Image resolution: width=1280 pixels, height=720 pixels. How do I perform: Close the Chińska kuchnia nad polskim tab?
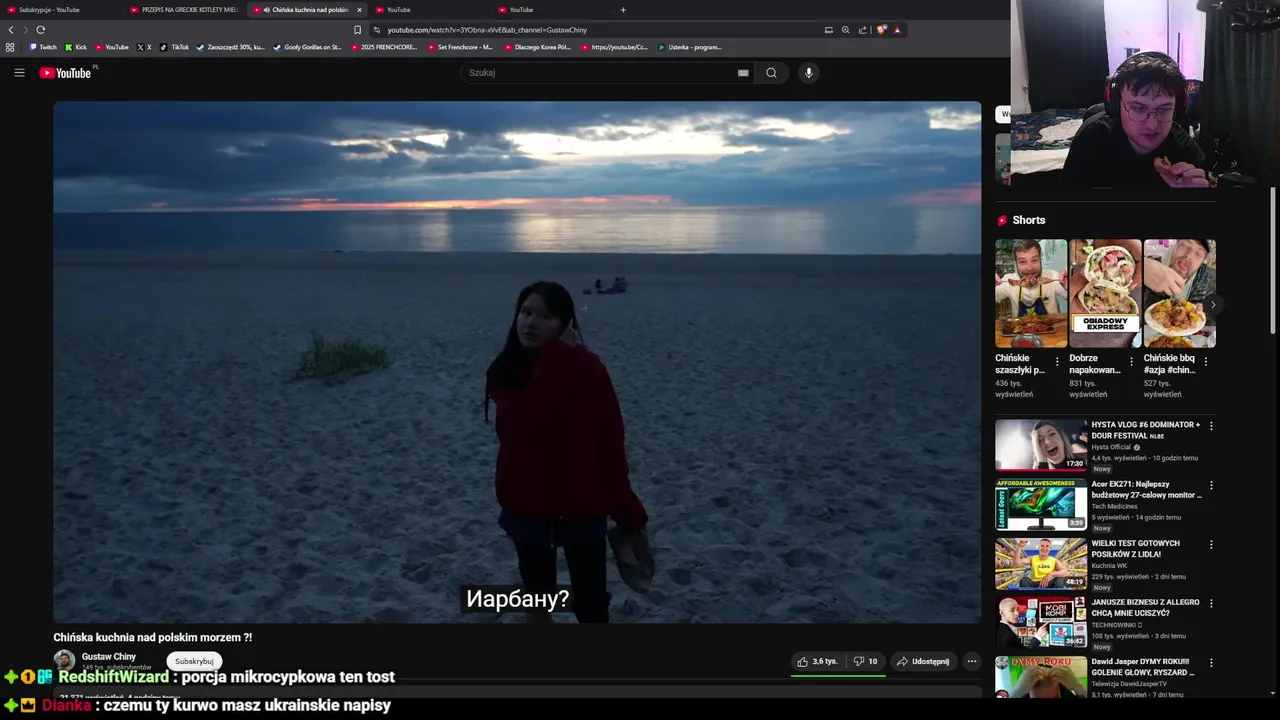pos(359,10)
